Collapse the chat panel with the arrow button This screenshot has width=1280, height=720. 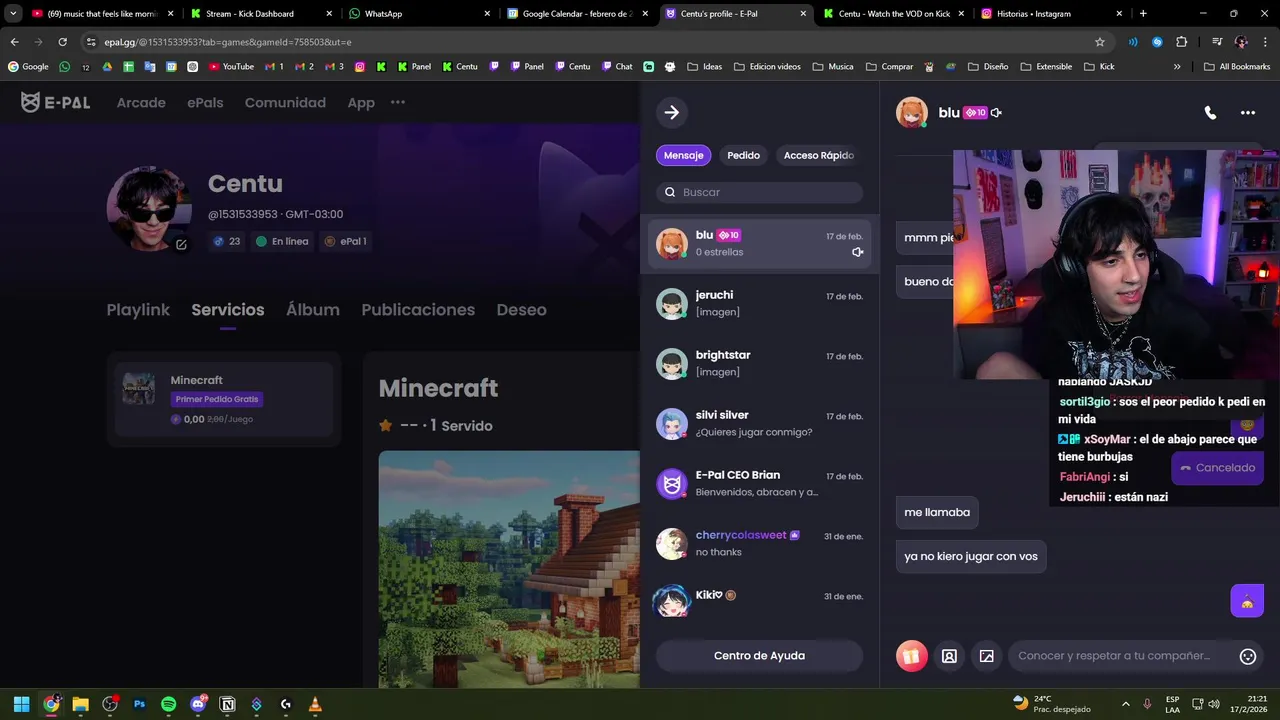coord(672,112)
